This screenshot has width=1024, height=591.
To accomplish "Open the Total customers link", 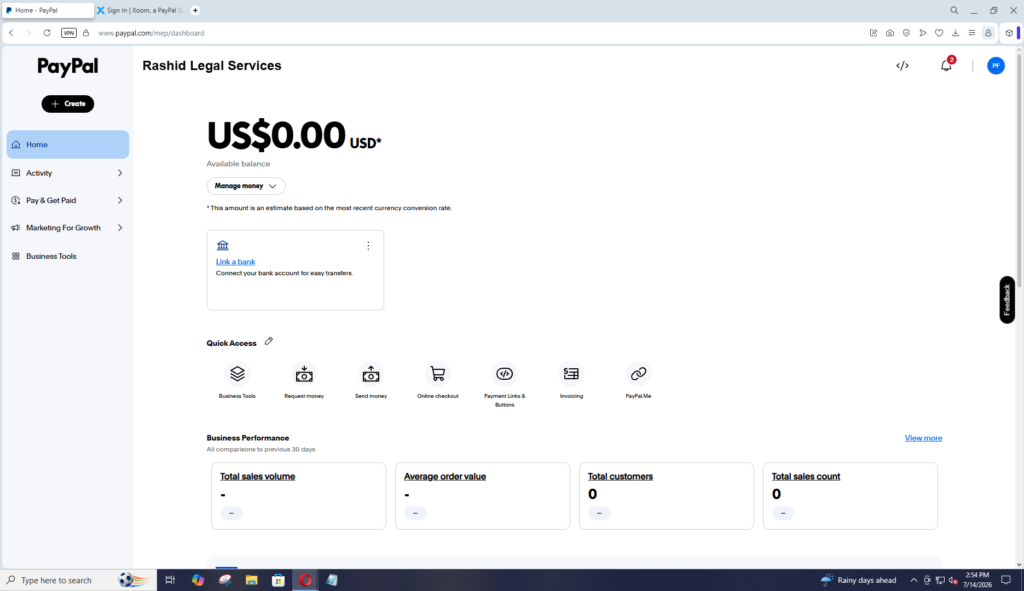I will coord(620,477).
